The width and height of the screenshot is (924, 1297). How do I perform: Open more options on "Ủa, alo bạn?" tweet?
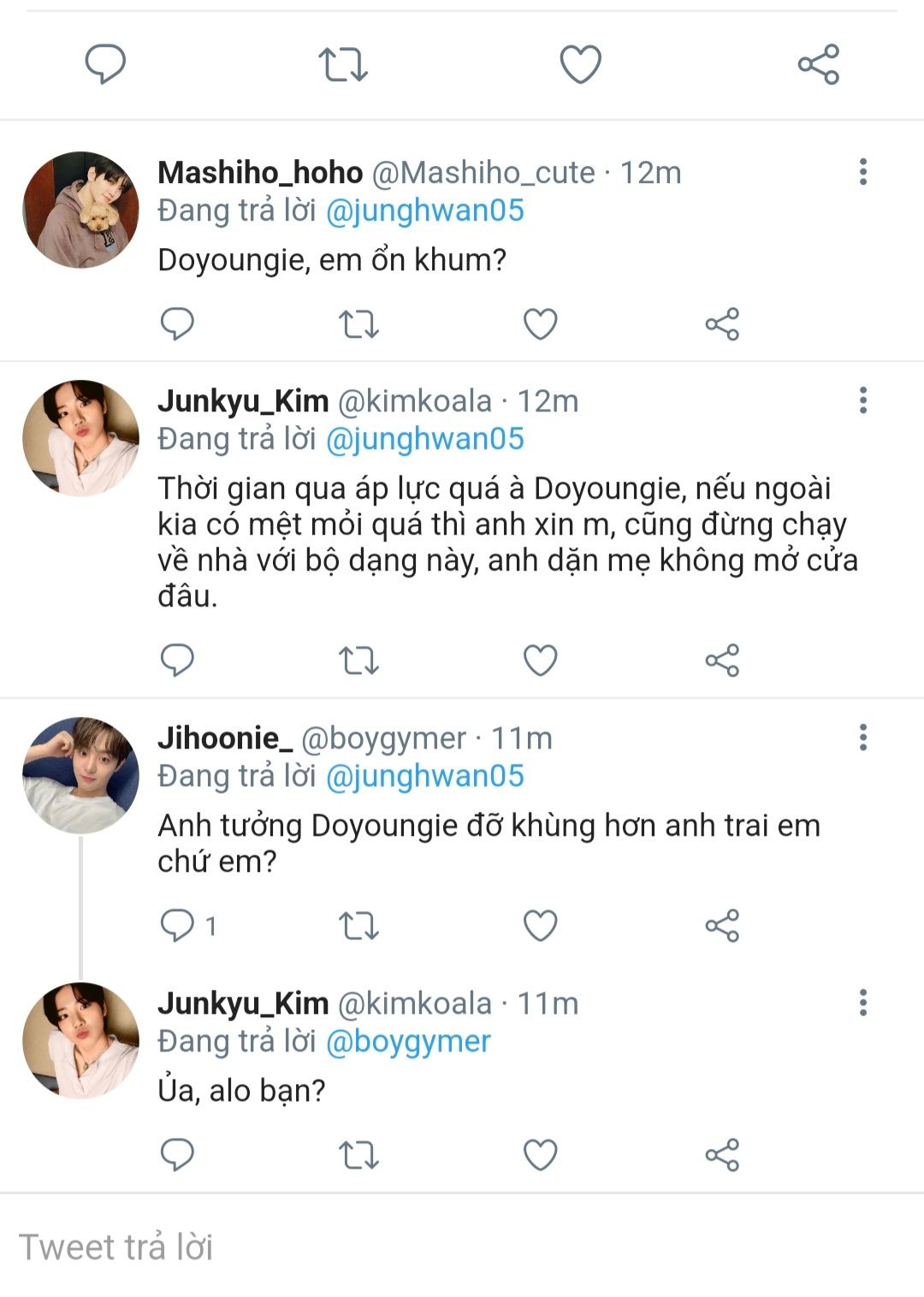(862, 1003)
